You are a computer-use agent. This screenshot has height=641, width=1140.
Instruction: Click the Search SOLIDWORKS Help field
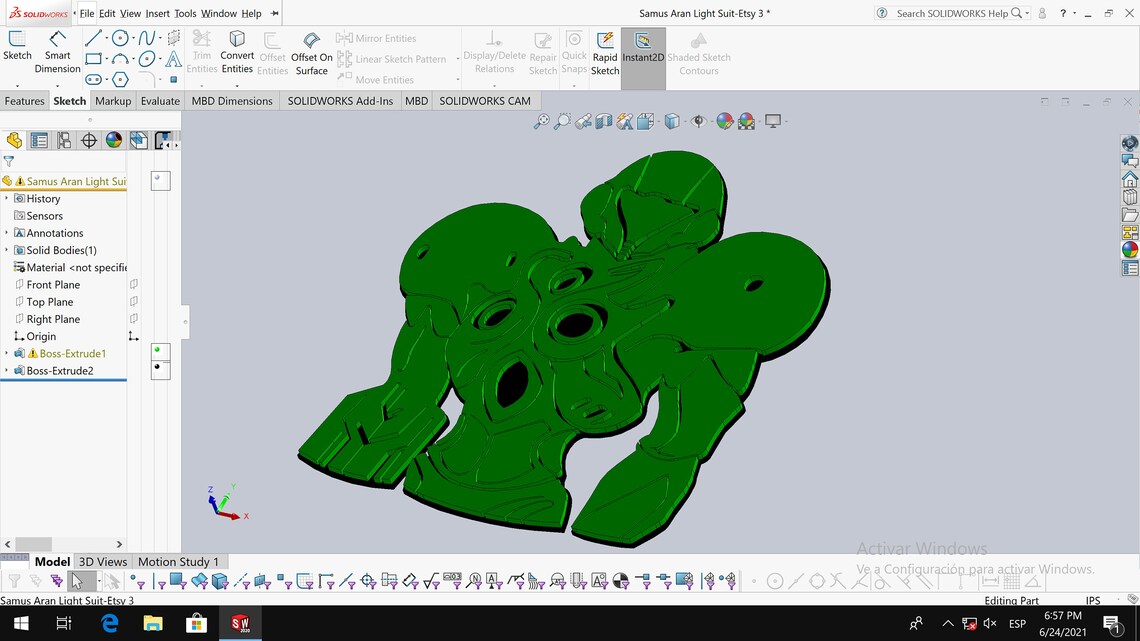pos(952,13)
